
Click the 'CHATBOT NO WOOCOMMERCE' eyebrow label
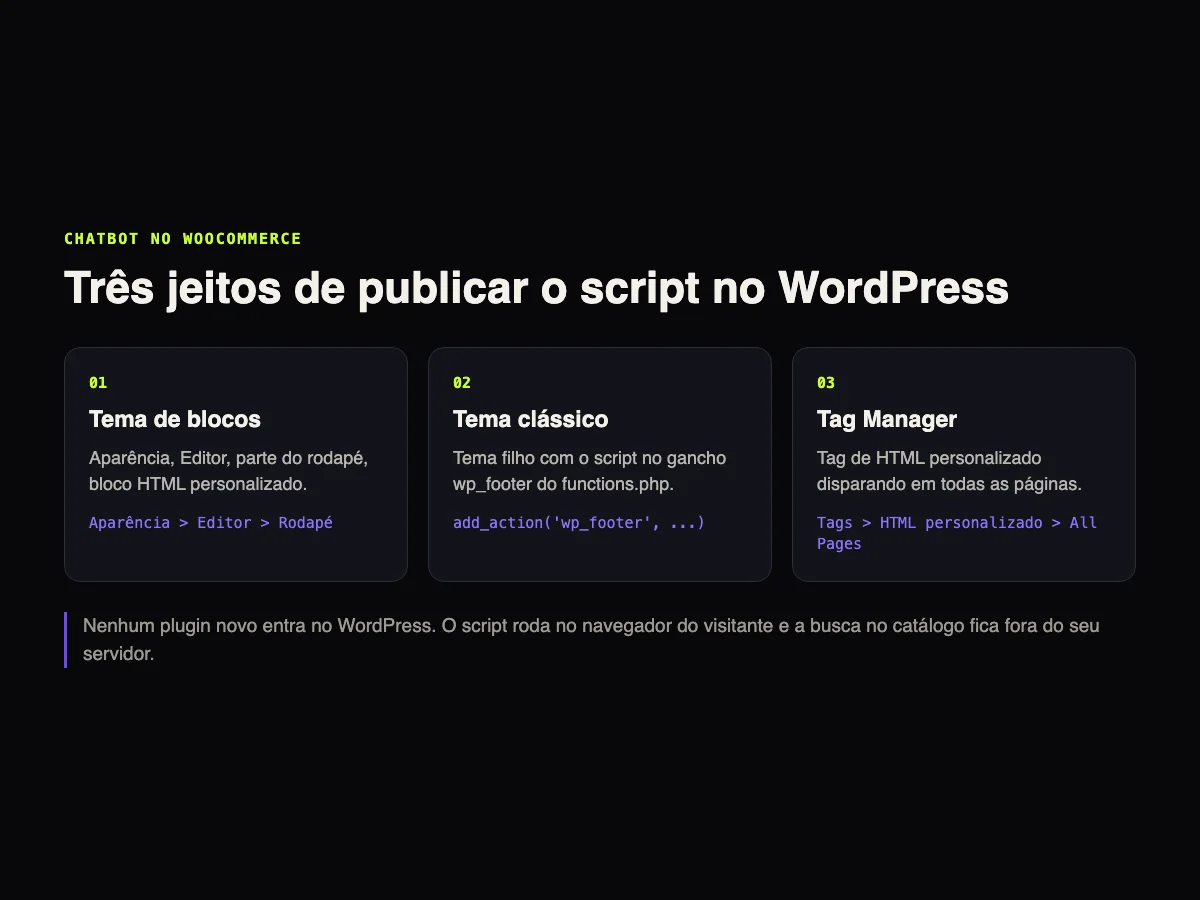tap(183, 239)
